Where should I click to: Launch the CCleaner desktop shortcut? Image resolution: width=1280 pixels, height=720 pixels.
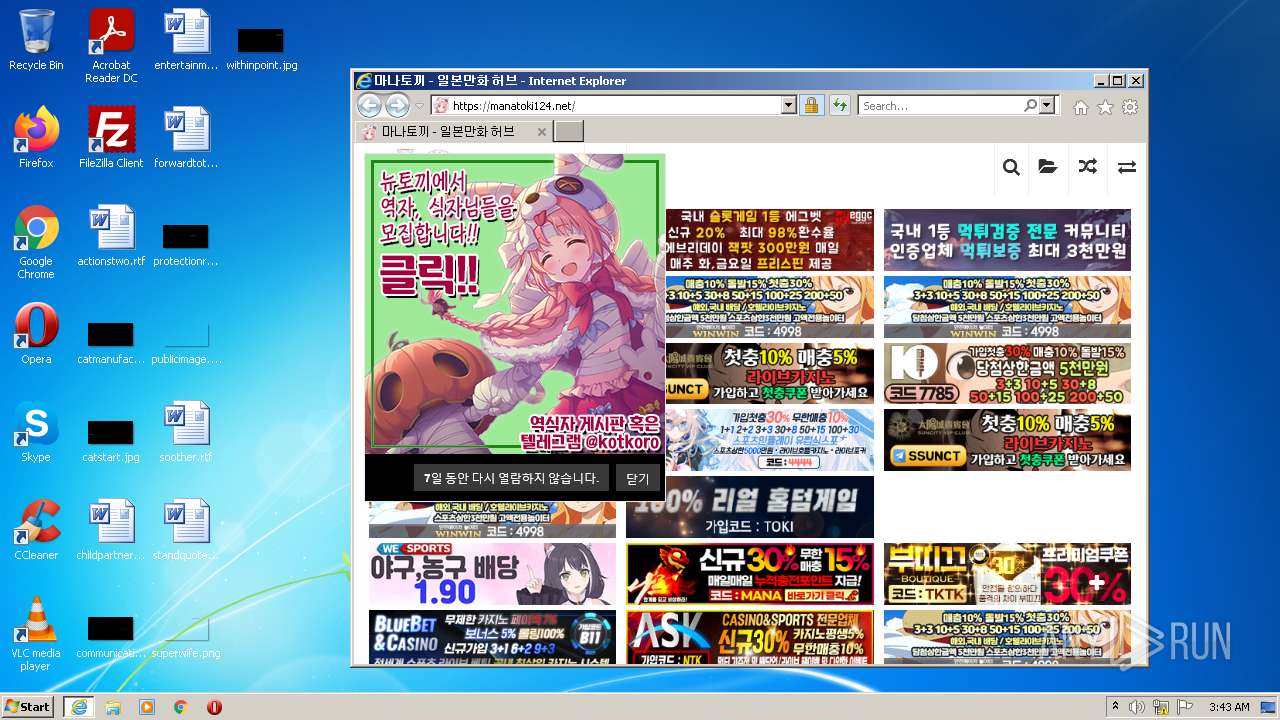click(36, 530)
